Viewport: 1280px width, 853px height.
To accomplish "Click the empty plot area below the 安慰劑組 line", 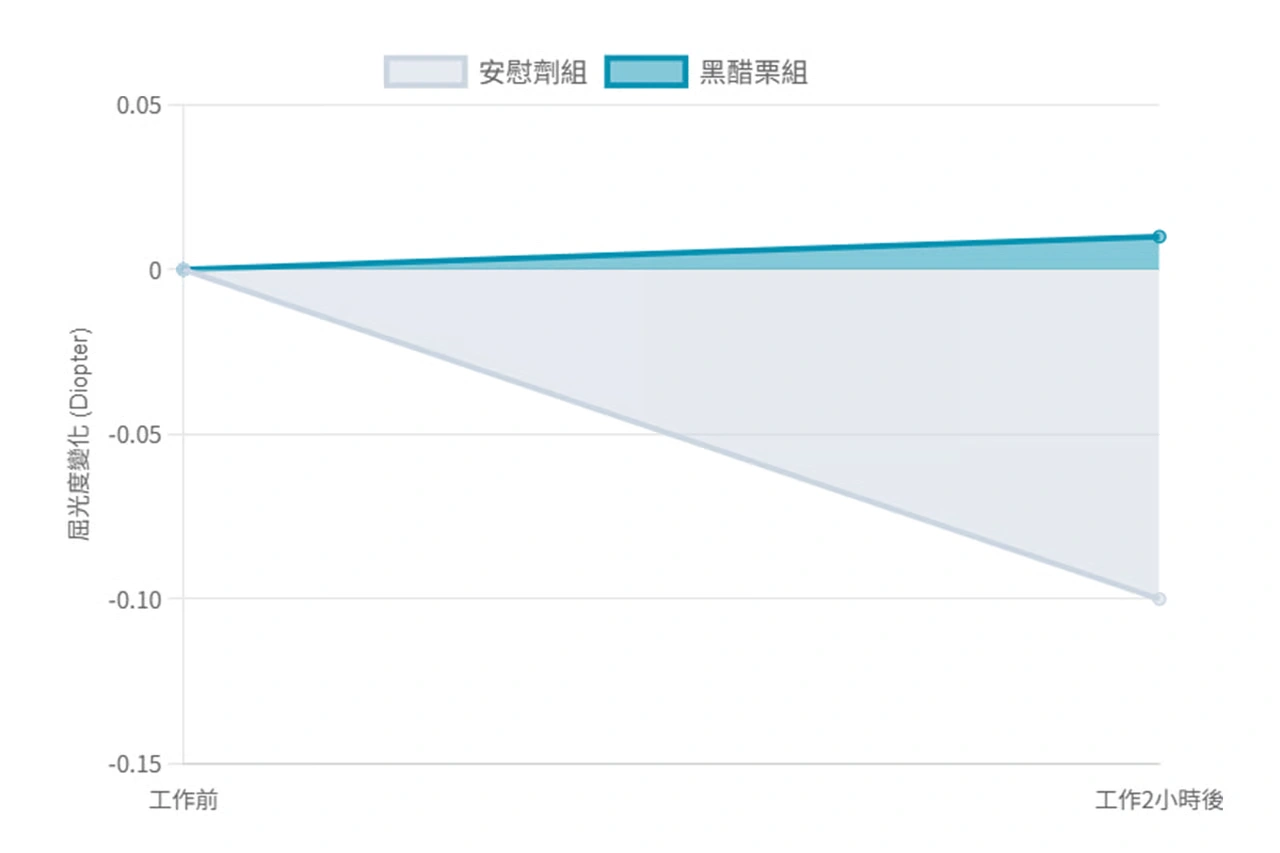I will pos(500,650).
